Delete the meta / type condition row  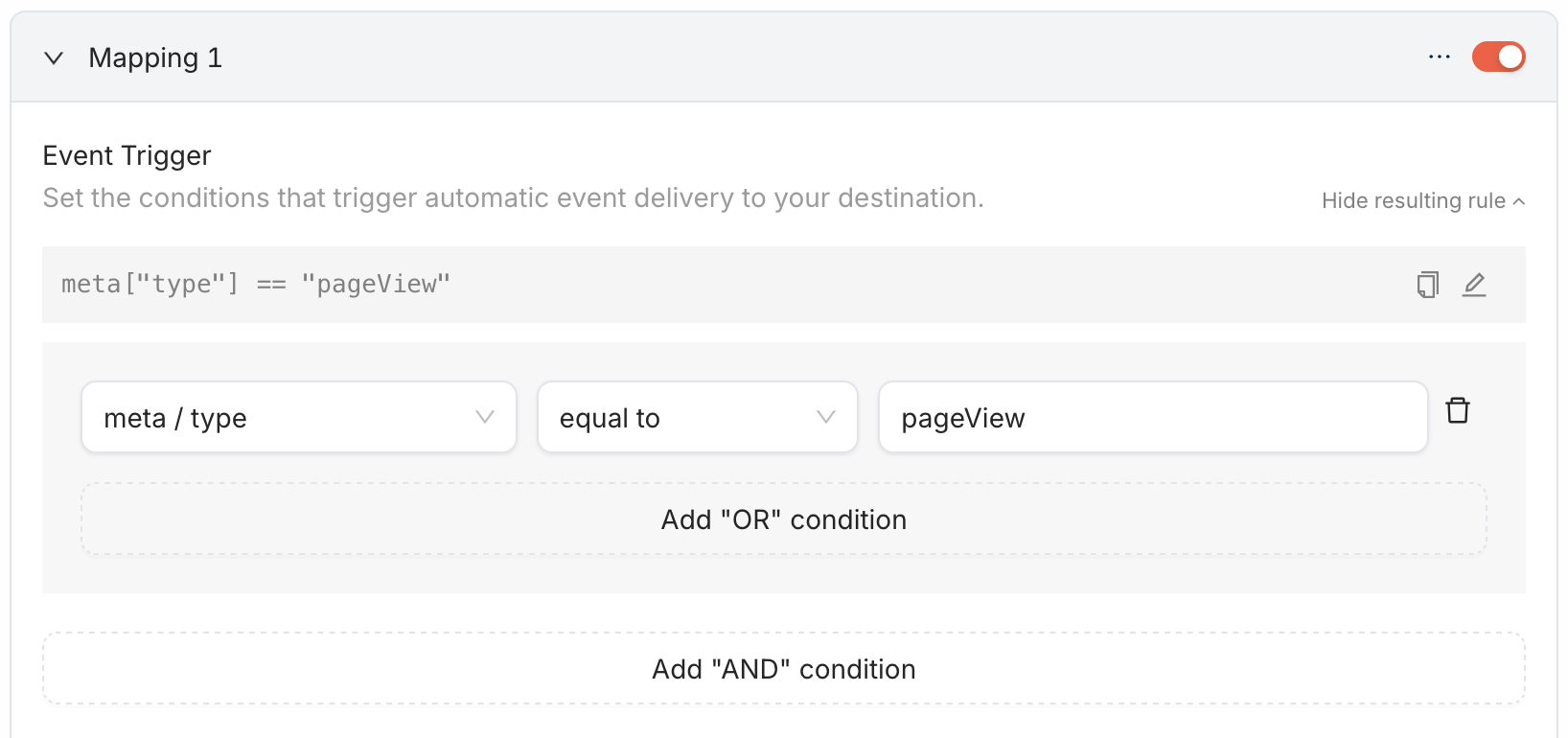click(x=1458, y=410)
